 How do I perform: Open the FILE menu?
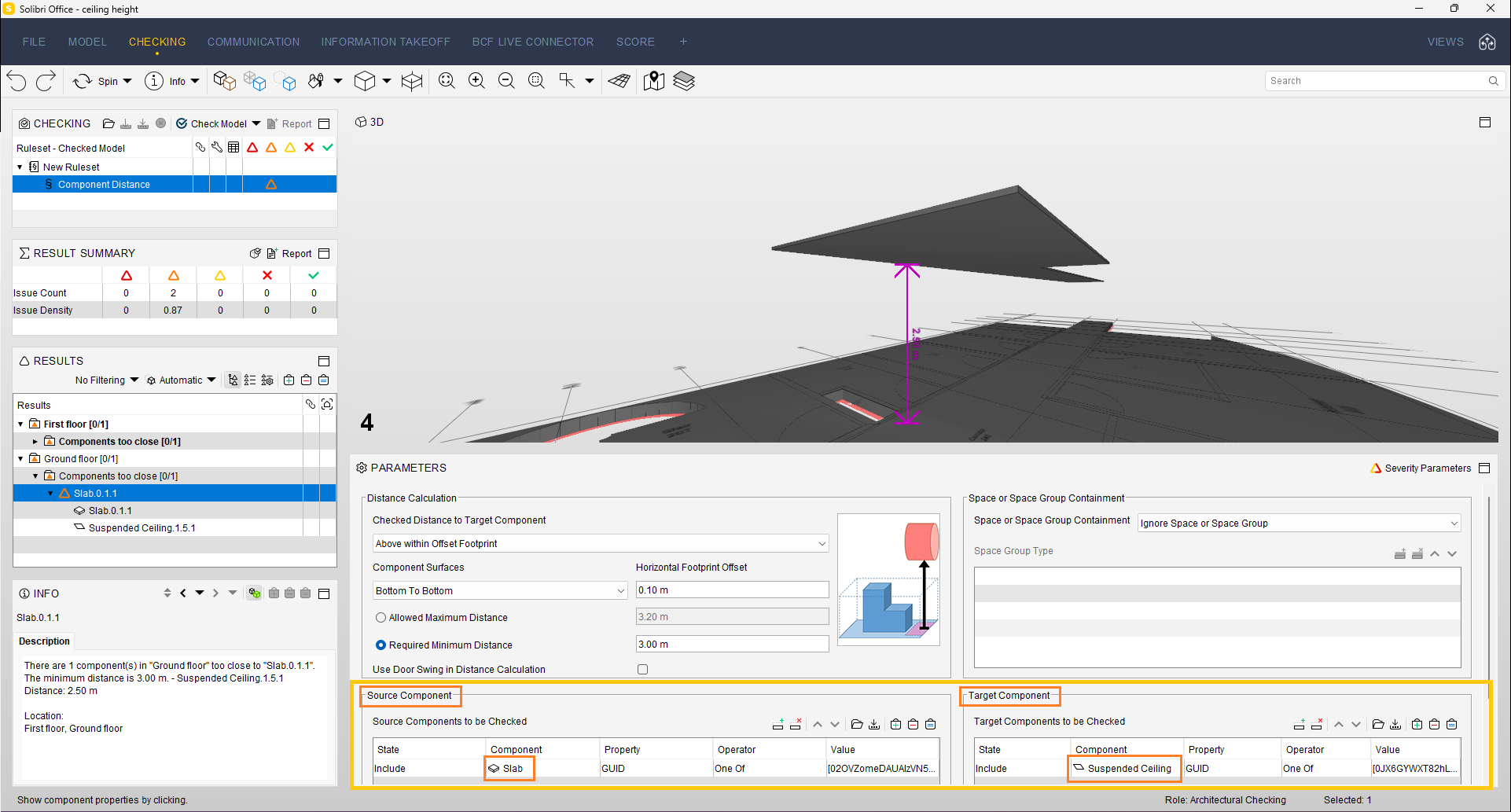[x=34, y=42]
